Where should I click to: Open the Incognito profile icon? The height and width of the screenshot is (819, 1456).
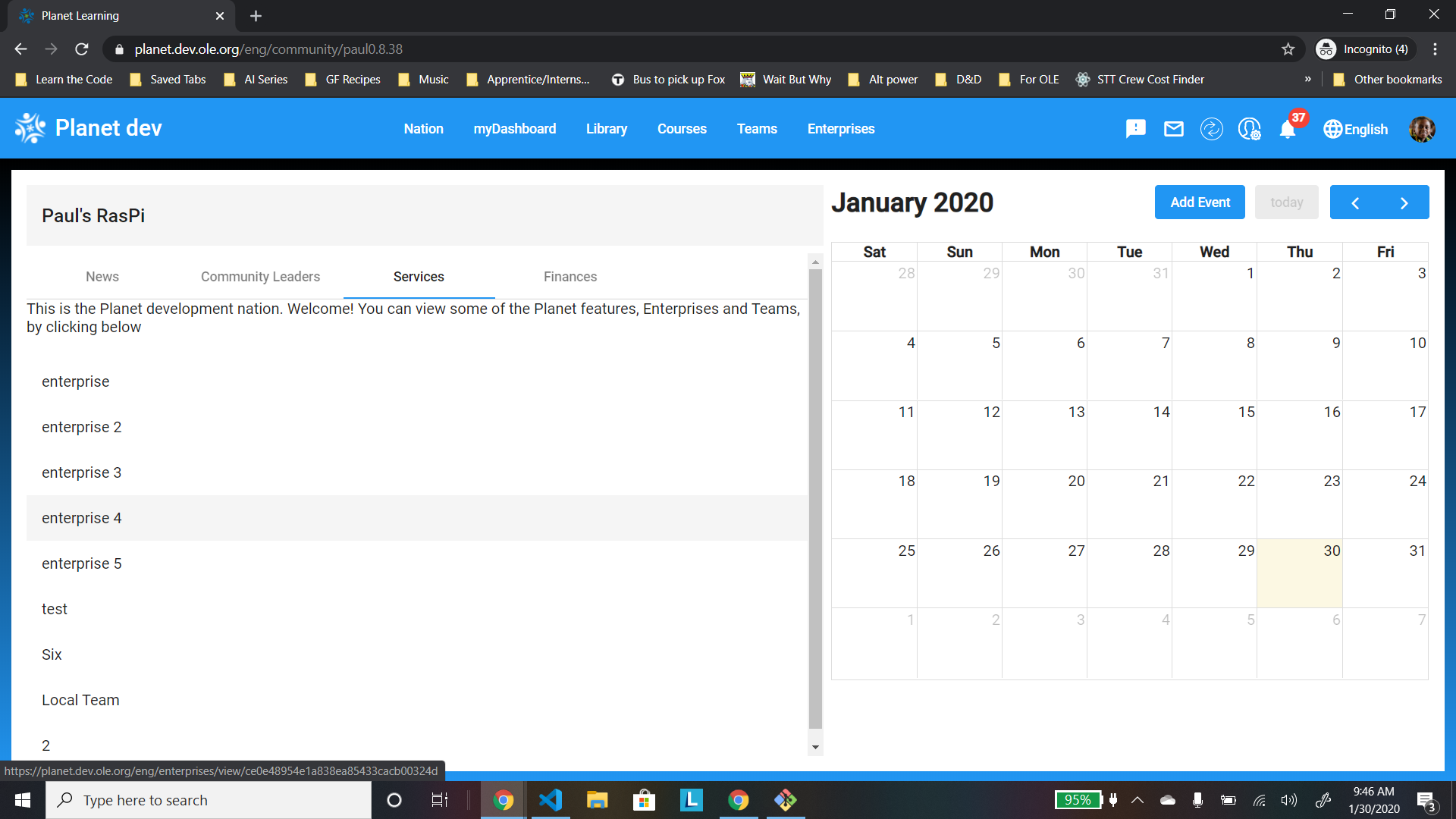1327,49
